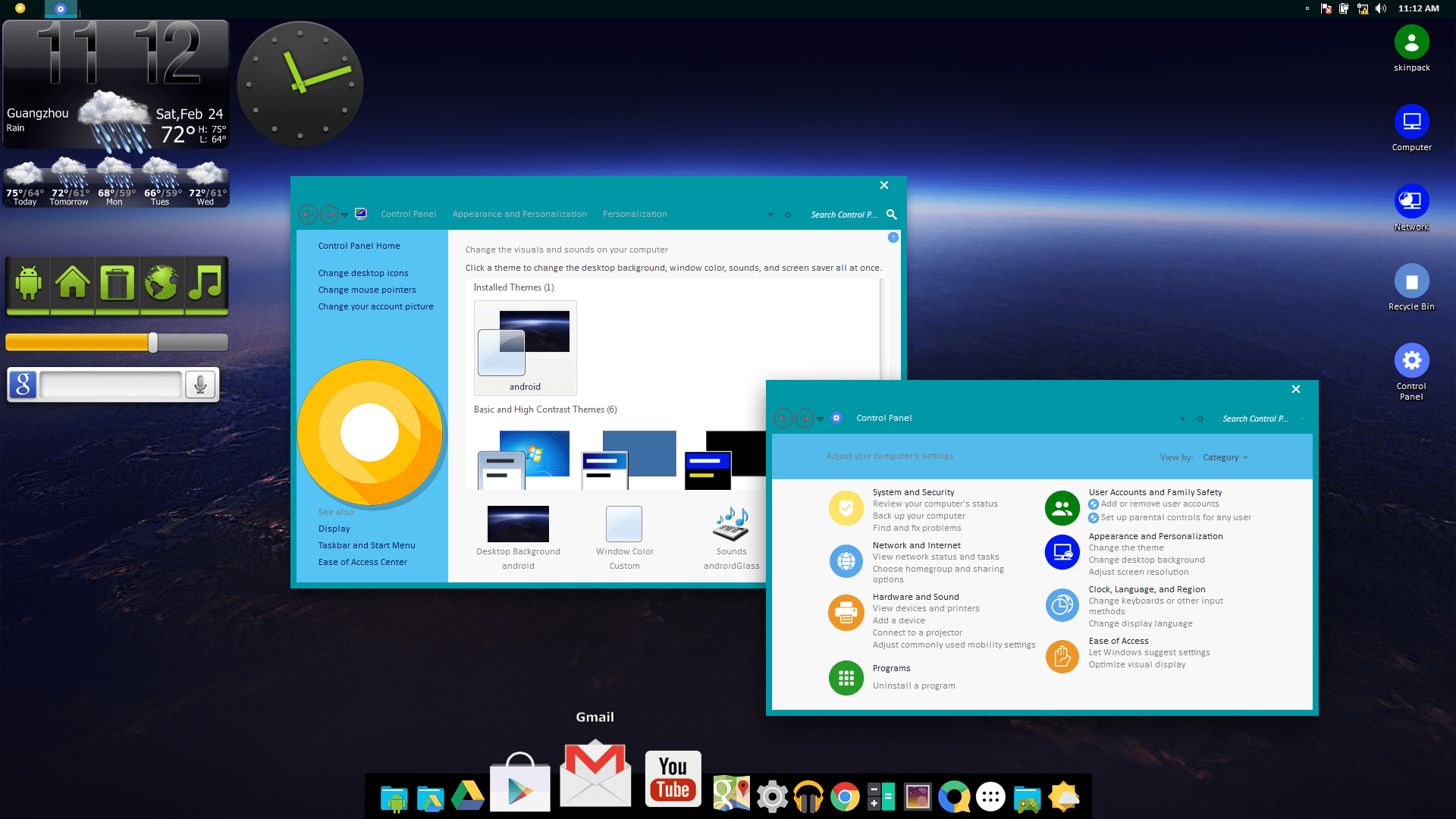The image size is (1456, 819).
Task: Click the orange slider widget handle
Action: pyautogui.click(x=153, y=343)
